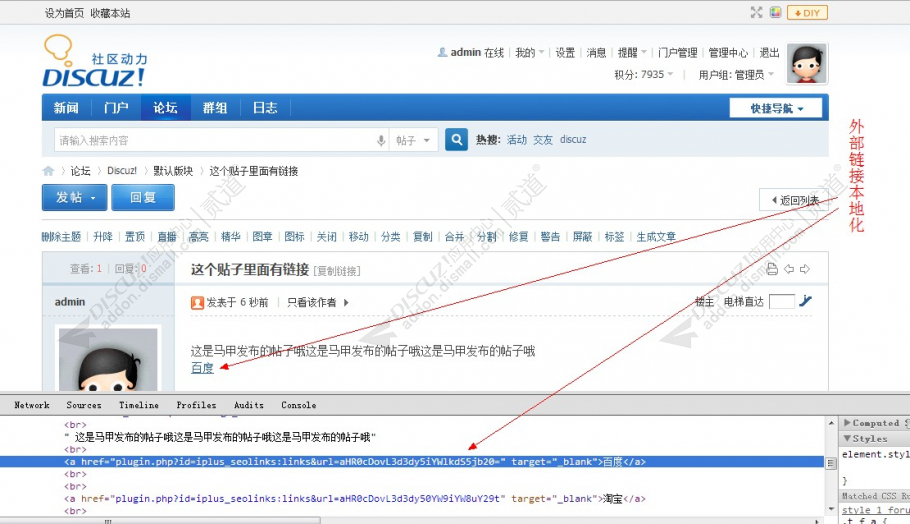Click the microphone voice search icon
Screen dimensions: 910x524
381,140
